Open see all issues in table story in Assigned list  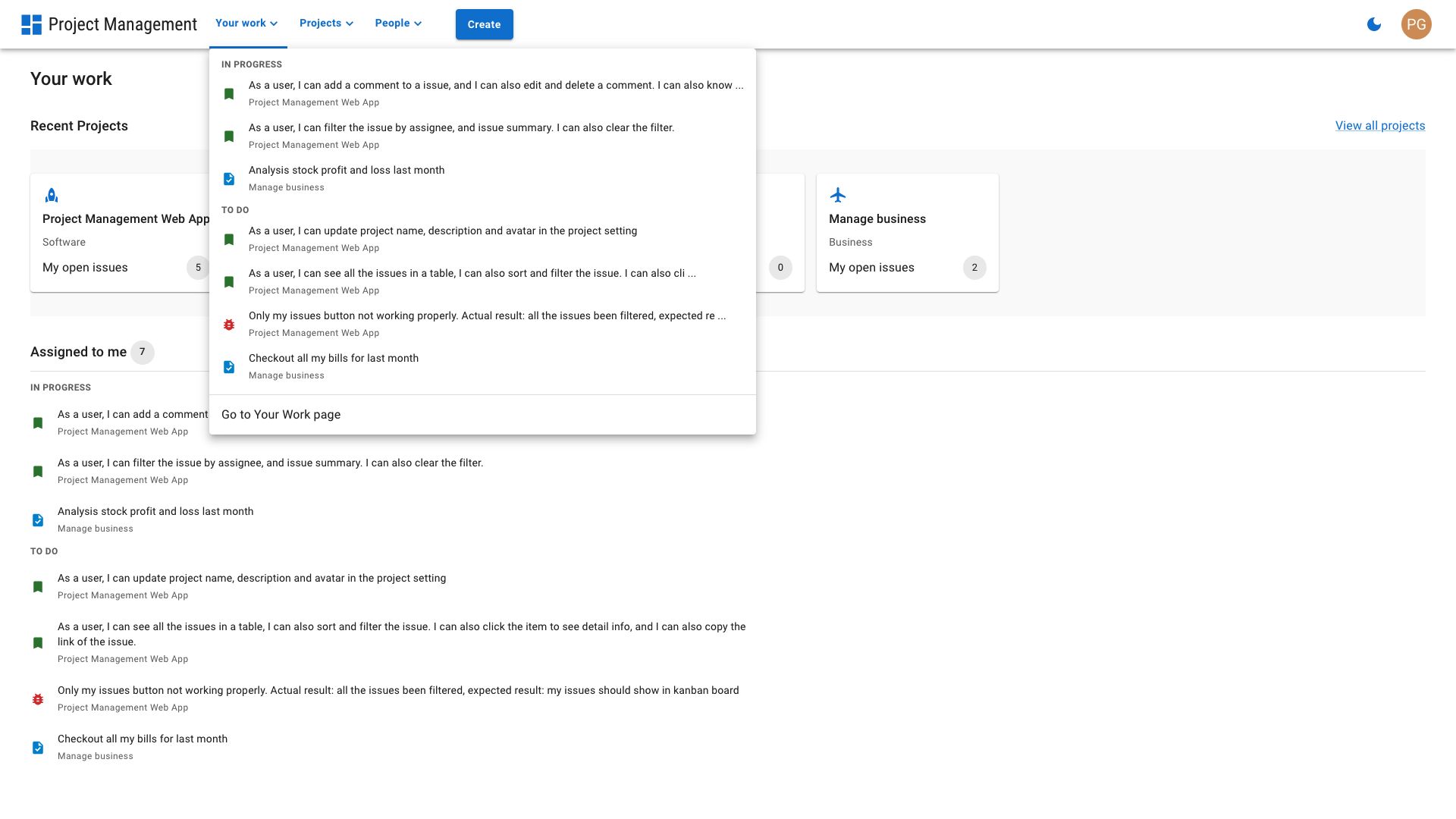tap(402, 634)
